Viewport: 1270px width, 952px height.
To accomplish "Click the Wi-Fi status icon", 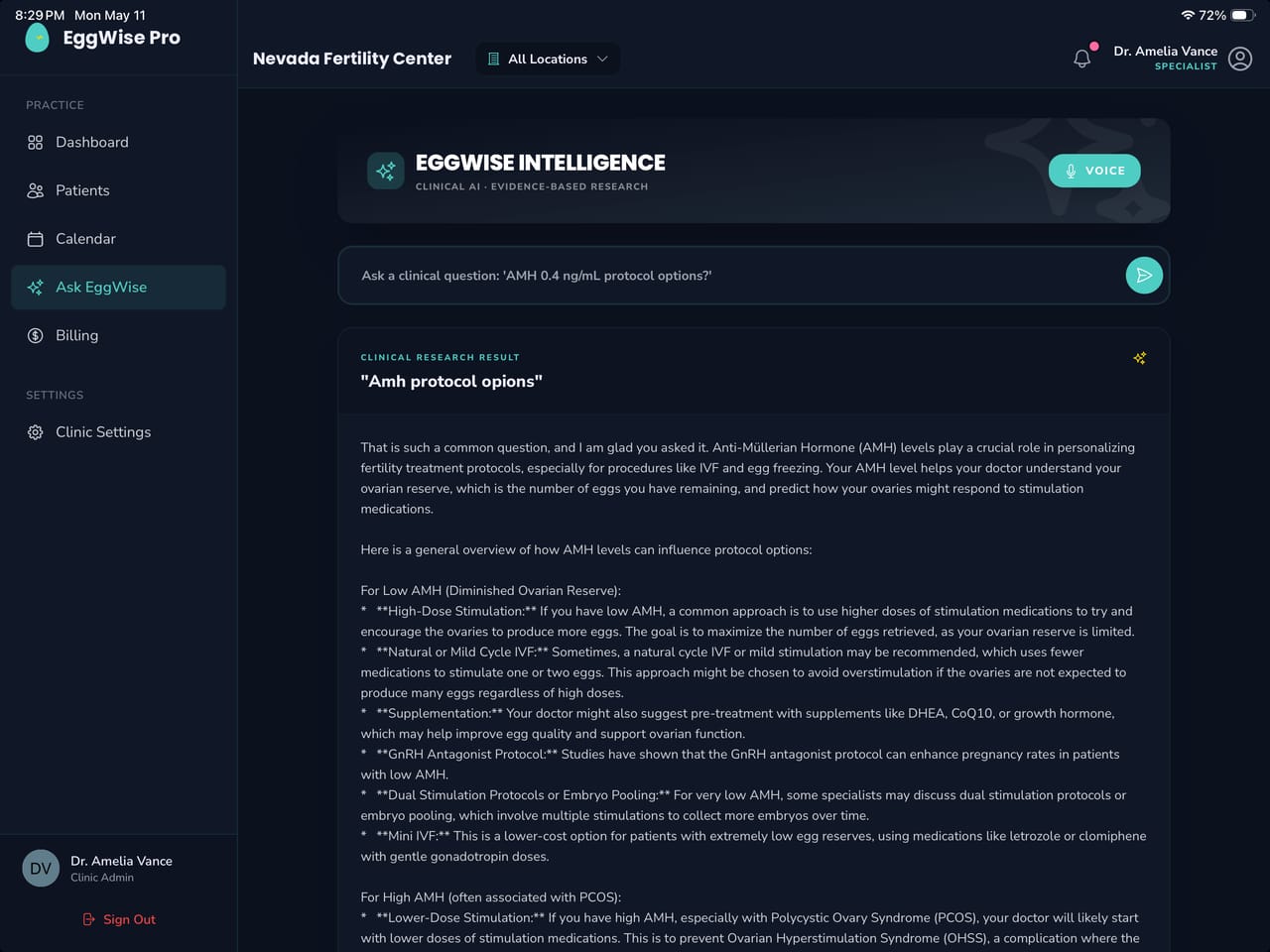I will point(1188,15).
